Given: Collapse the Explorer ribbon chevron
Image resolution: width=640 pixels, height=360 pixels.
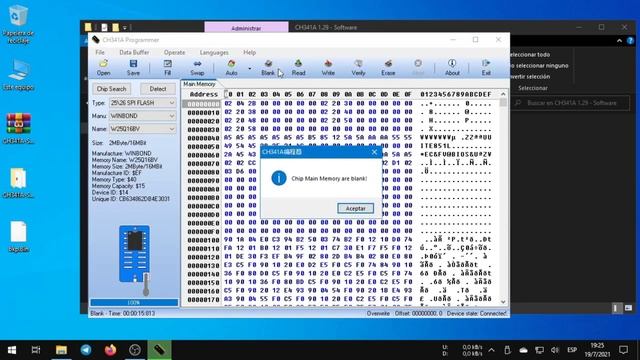Looking at the screenshot, I should [619, 40].
